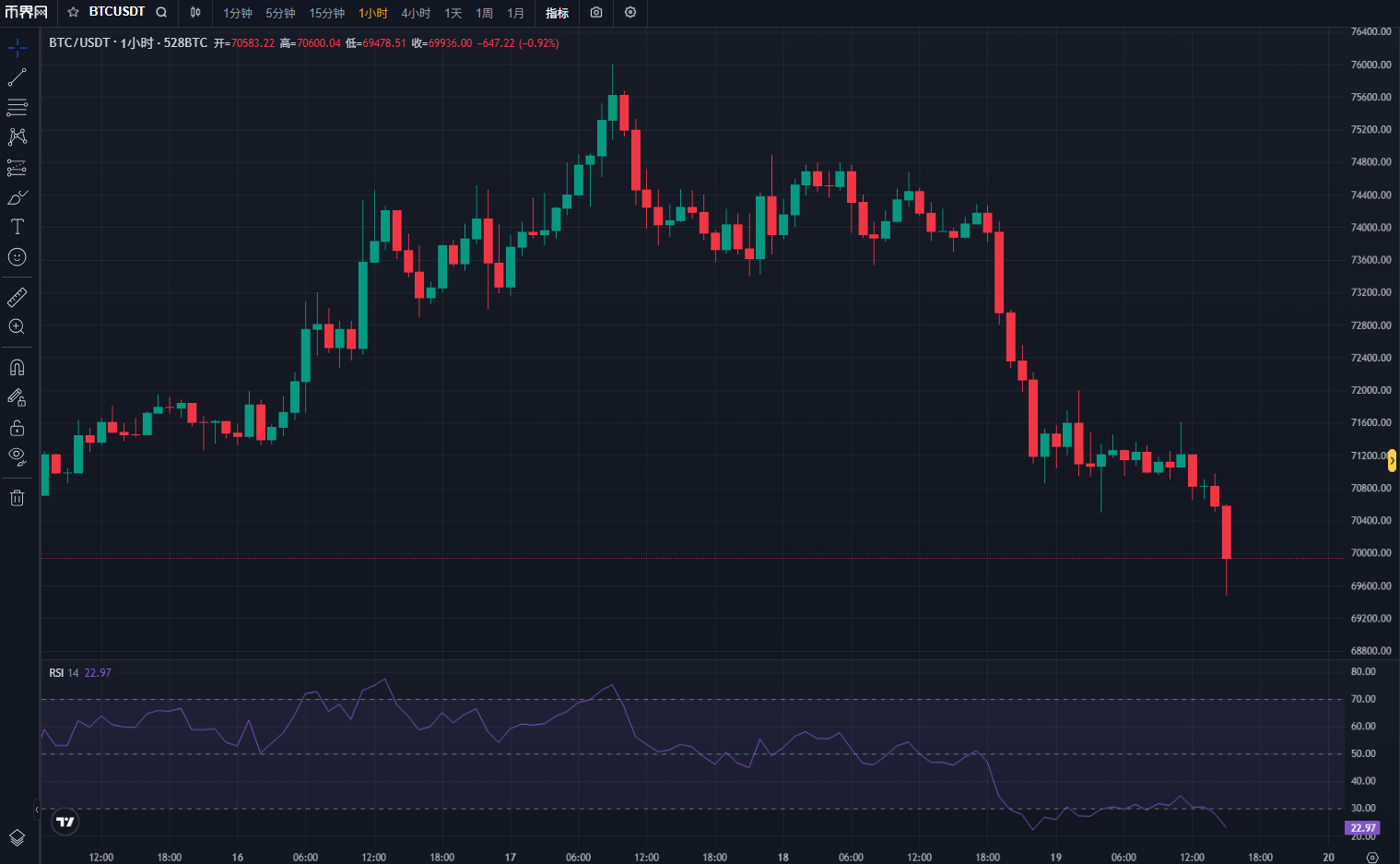The height and width of the screenshot is (864, 1400).
Task: Open time axis settings gear at bottom right
Action: point(1372,858)
